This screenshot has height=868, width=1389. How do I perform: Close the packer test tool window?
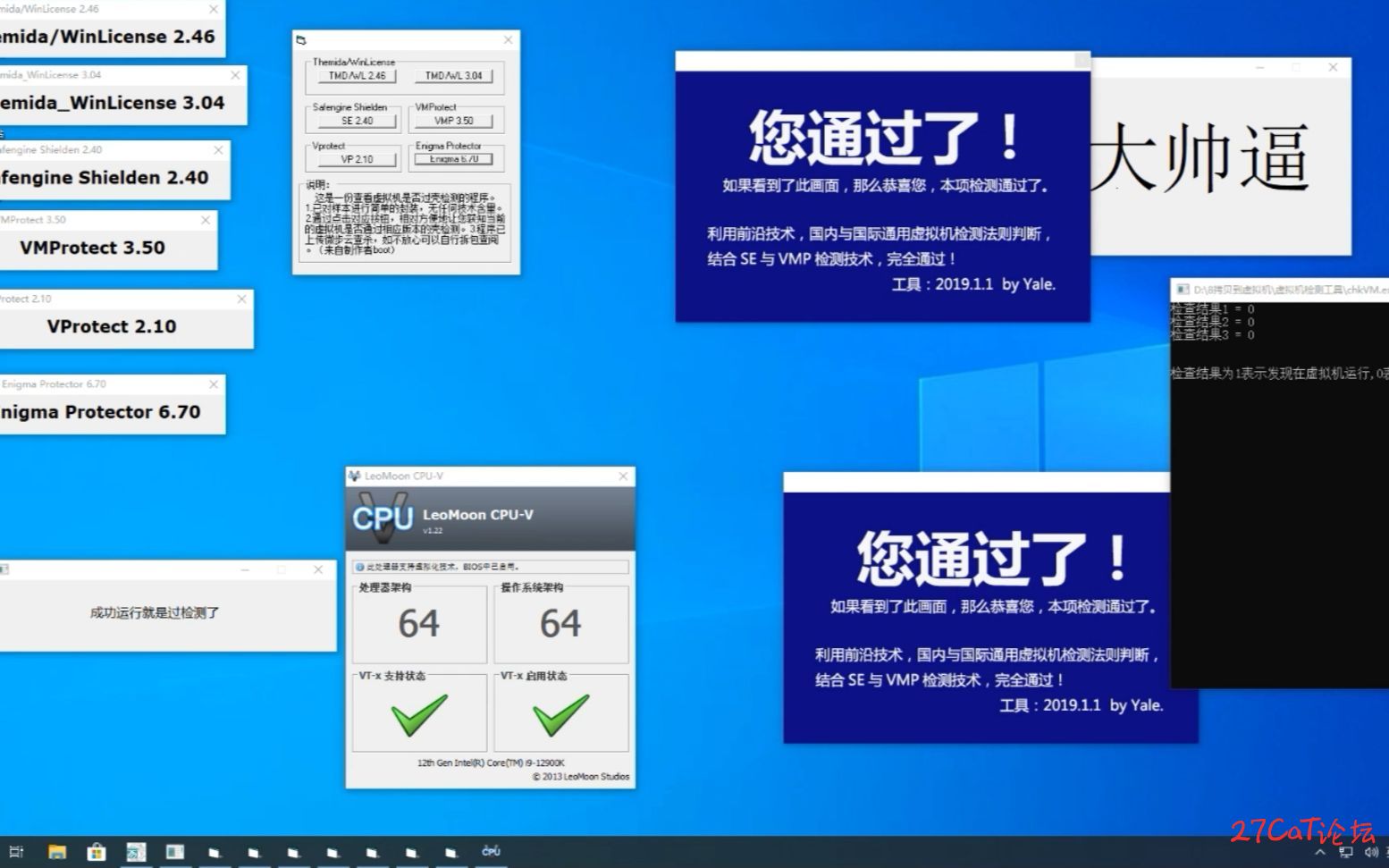click(x=508, y=40)
